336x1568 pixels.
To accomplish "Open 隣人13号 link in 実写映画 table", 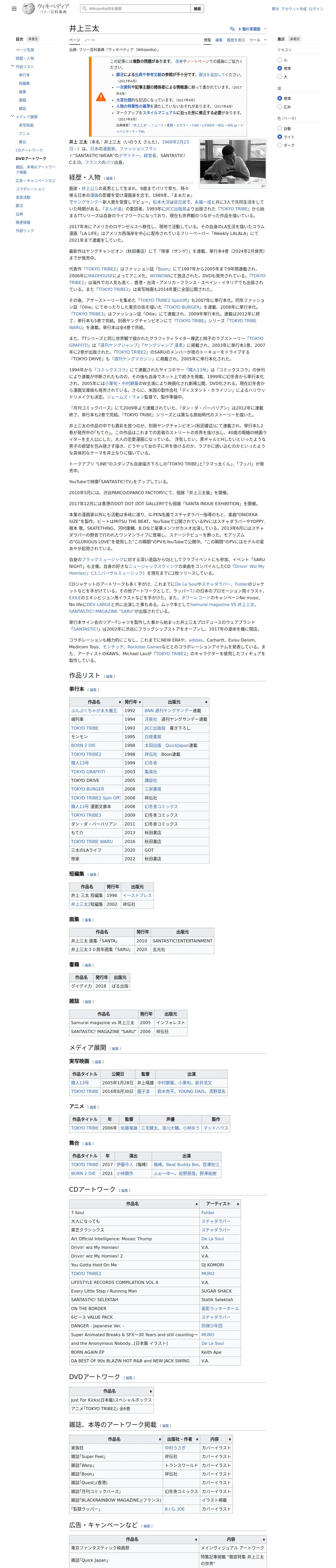I will [x=80, y=1083].
